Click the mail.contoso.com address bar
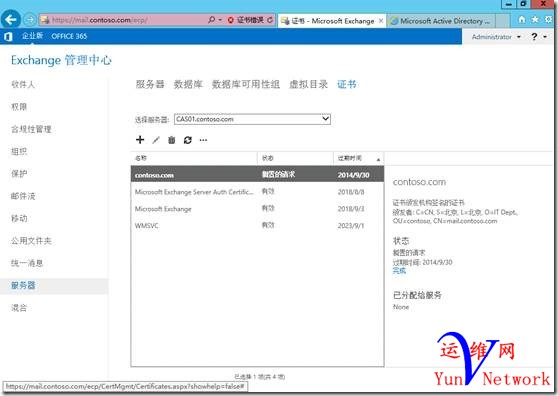The width and height of the screenshot is (558, 396). (x=123, y=20)
